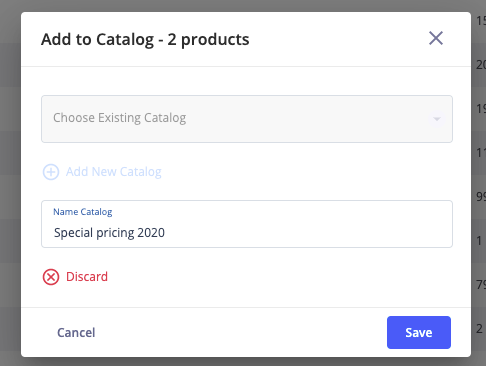Close the Add to Catalog dialog
Image resolution: width=486 pixels, height=366 pixels.
(436, 38)
